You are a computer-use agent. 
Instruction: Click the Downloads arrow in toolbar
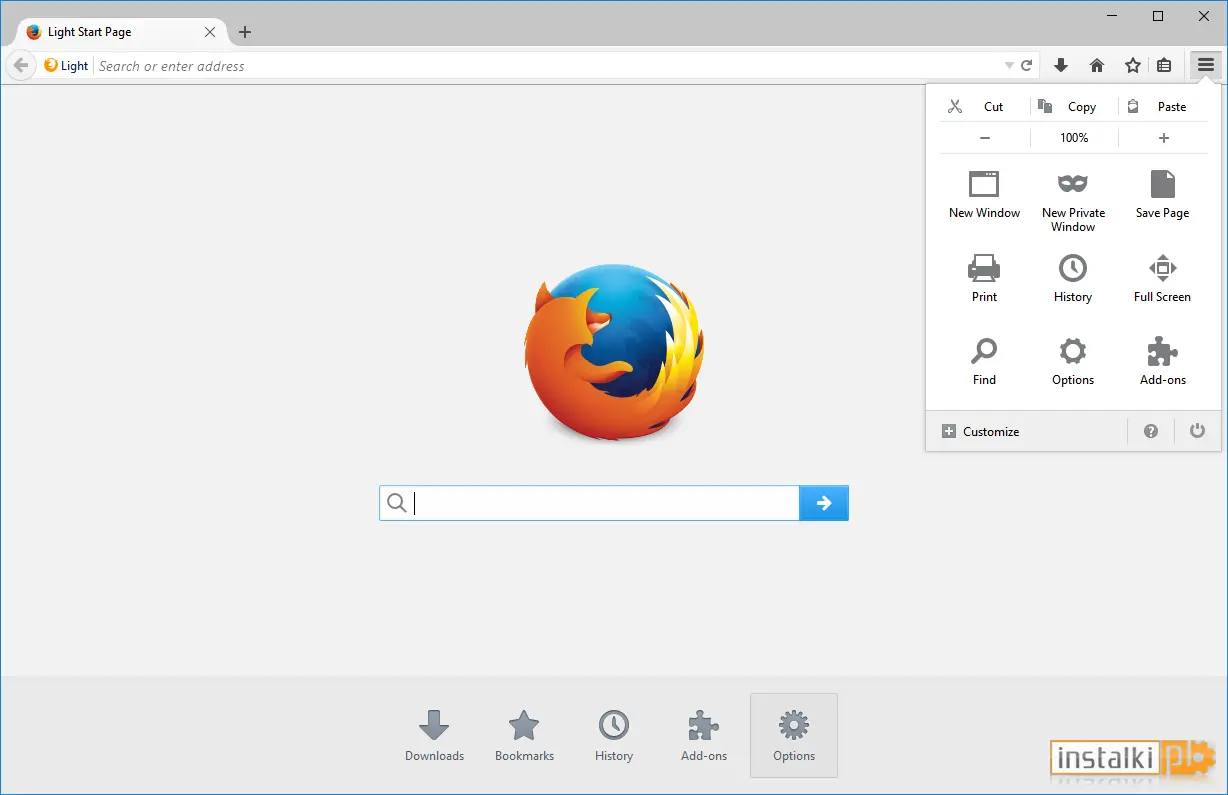(1061, 65)
